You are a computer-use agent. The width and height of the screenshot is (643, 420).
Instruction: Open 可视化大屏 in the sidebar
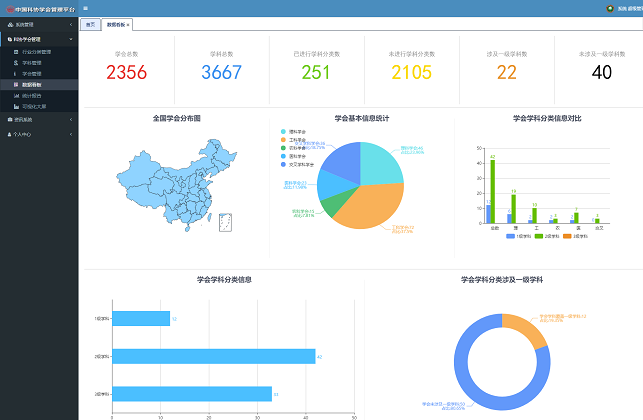[39, 107]
